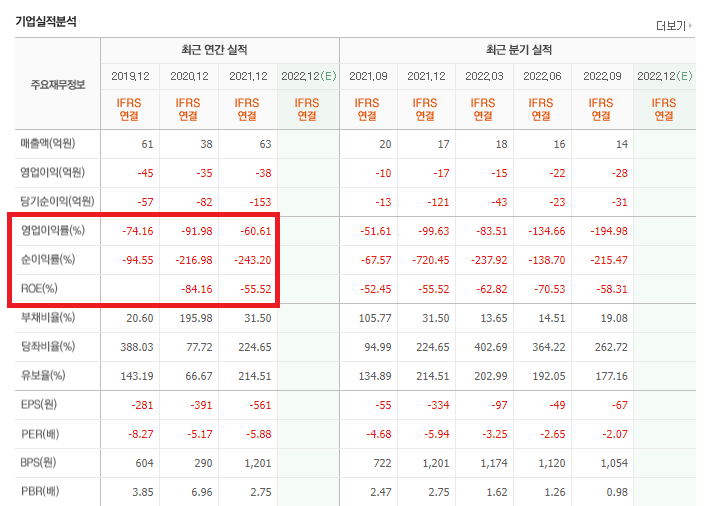This screenshot has width=707, height=506.
Task: Click the 2019.12 annual column header
Action: click(130, 76)
